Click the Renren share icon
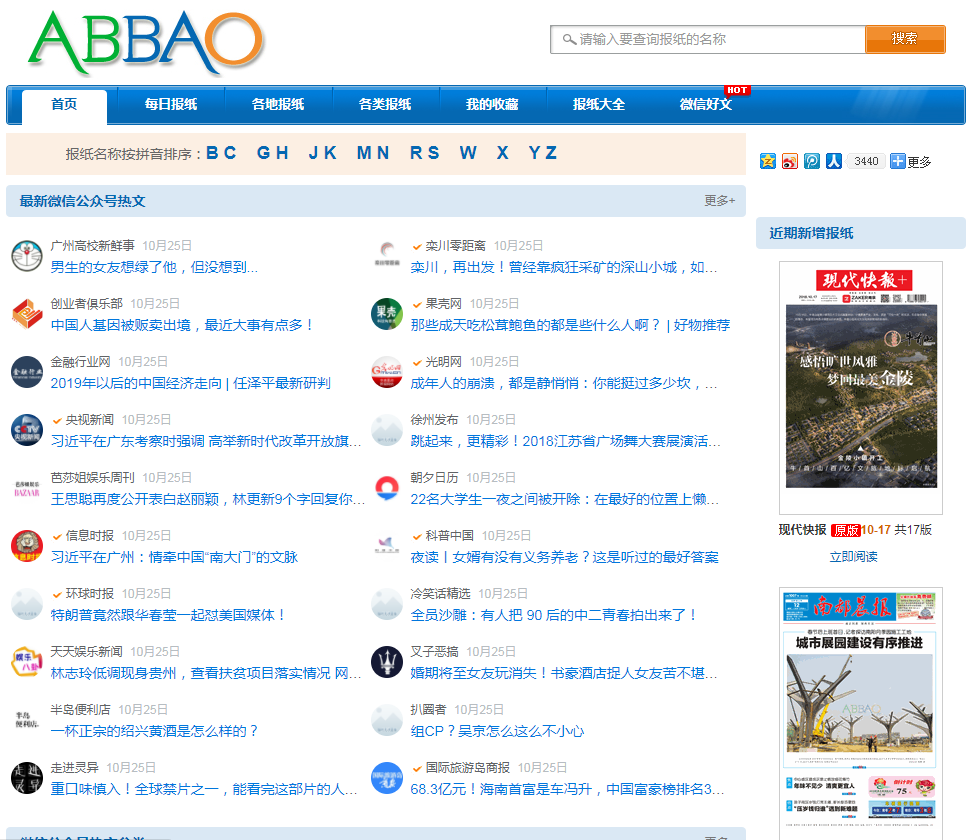972x840 pixels. click(834, 162)
